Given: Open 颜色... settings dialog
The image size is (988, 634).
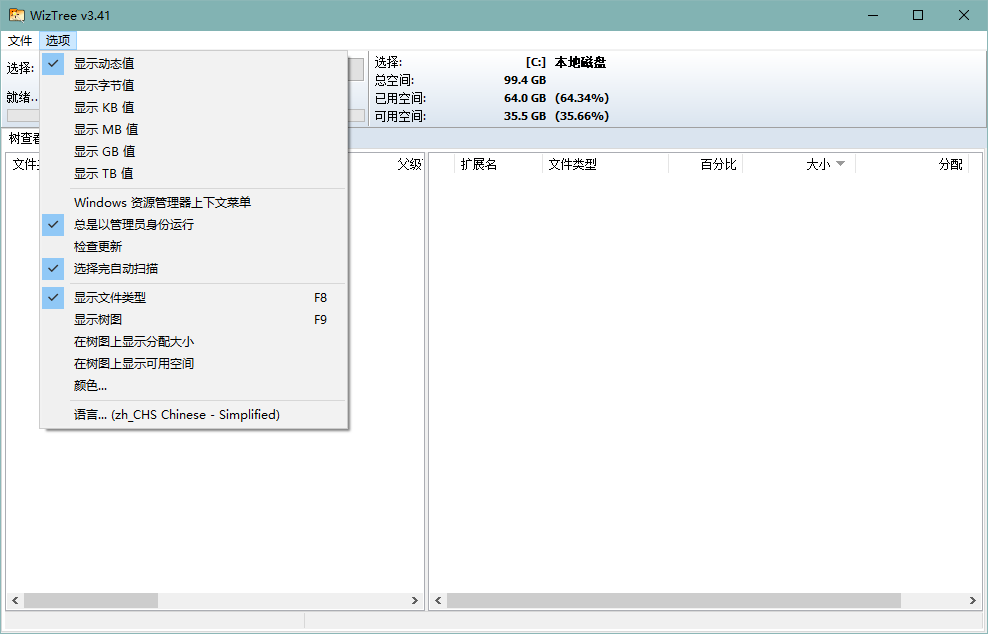Looking at the screenshot, I should [x=90, y=385].
